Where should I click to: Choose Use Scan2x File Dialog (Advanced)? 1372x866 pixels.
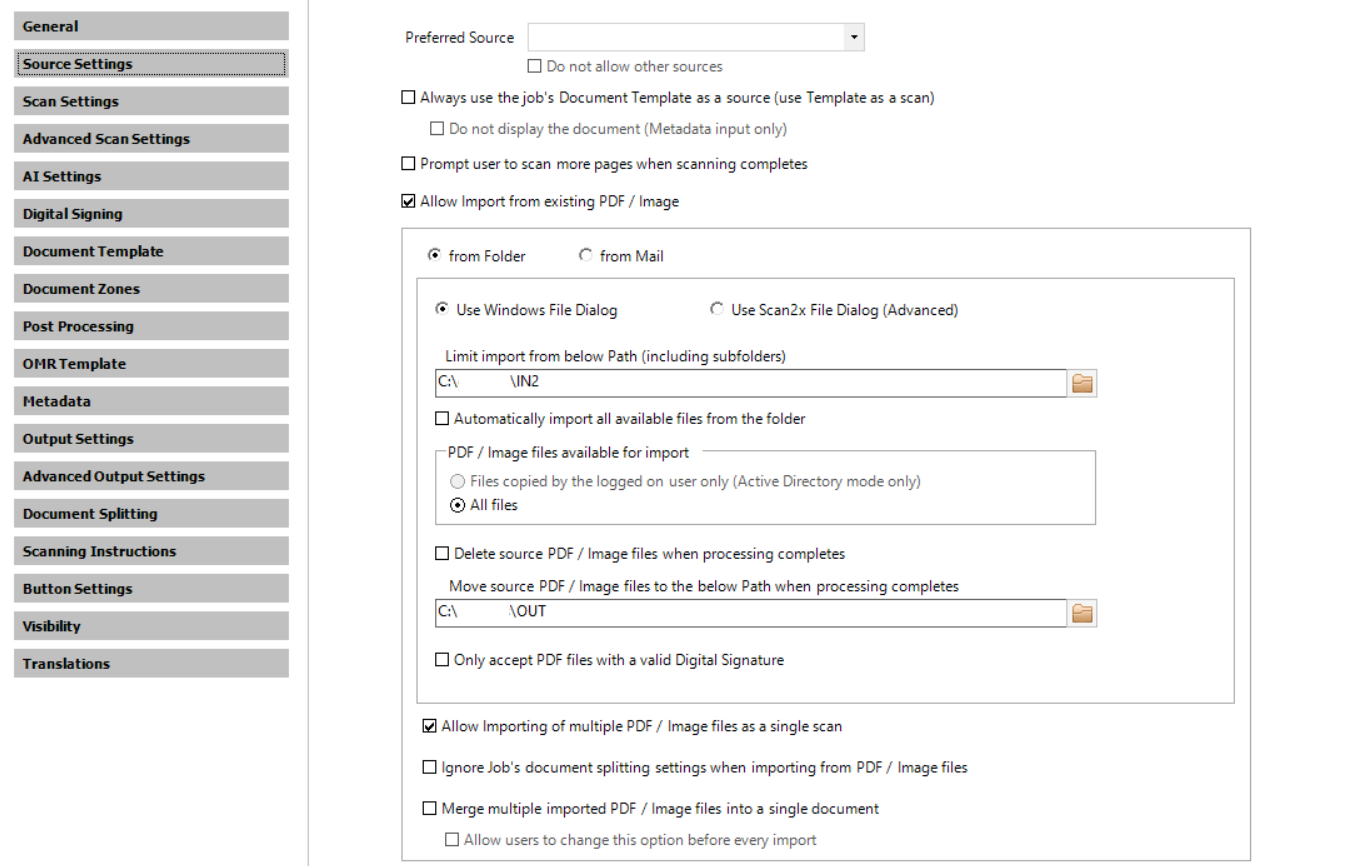717,310
